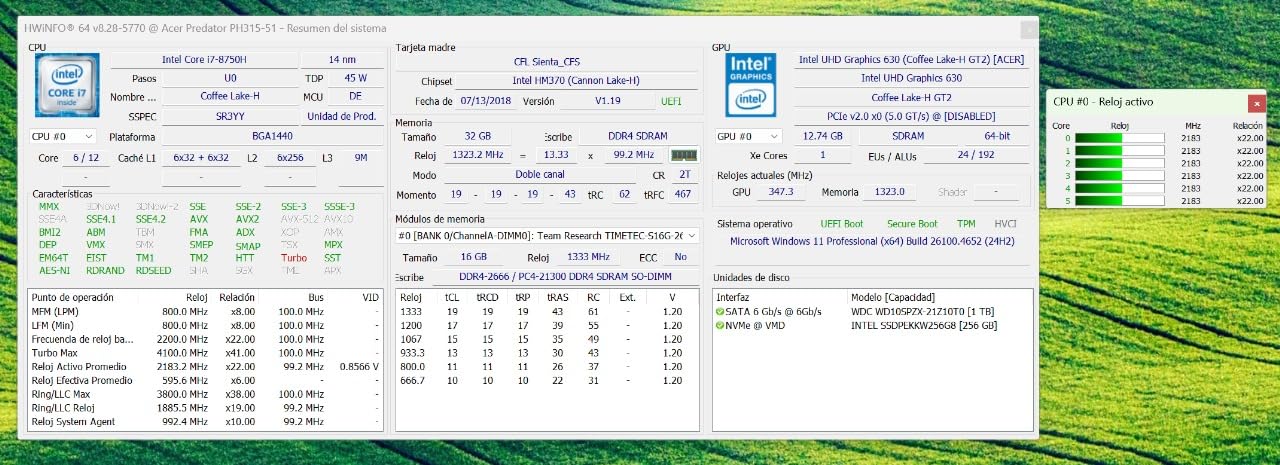Click the green check icon for SATA drive

tap(720, 312)
